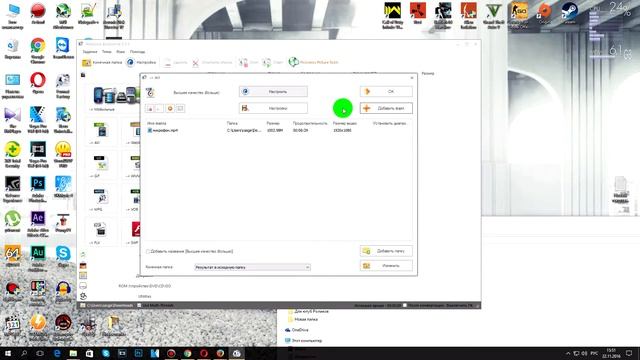Select the MPG format icon

(100, 200)
